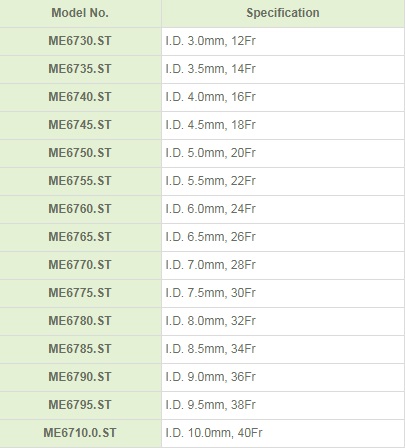
Task: Select model ME6710.0.ST cell
Action: pyautogui.click(x=80, y=433)
